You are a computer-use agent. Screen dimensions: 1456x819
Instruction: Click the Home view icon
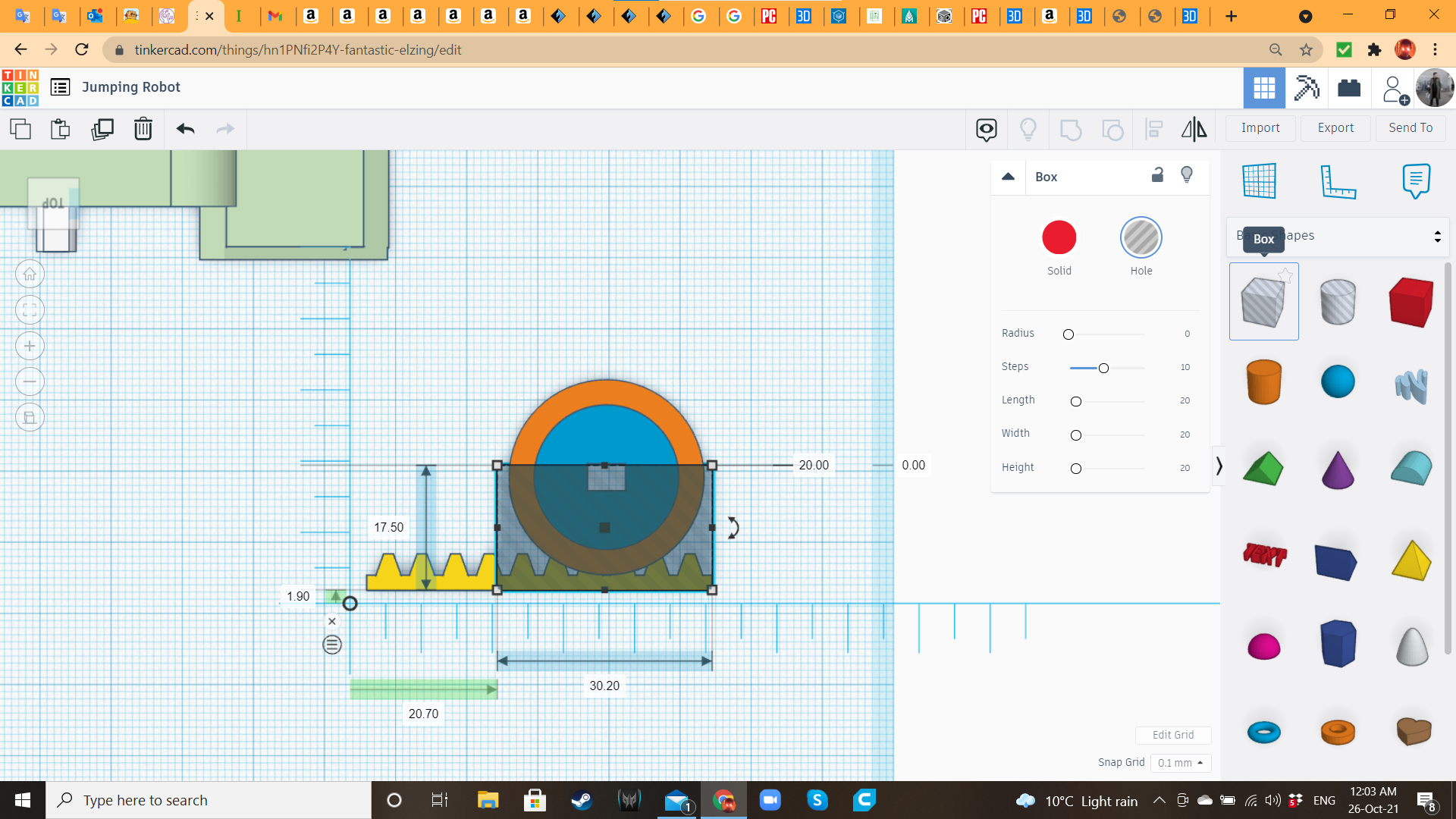[30, 275]
